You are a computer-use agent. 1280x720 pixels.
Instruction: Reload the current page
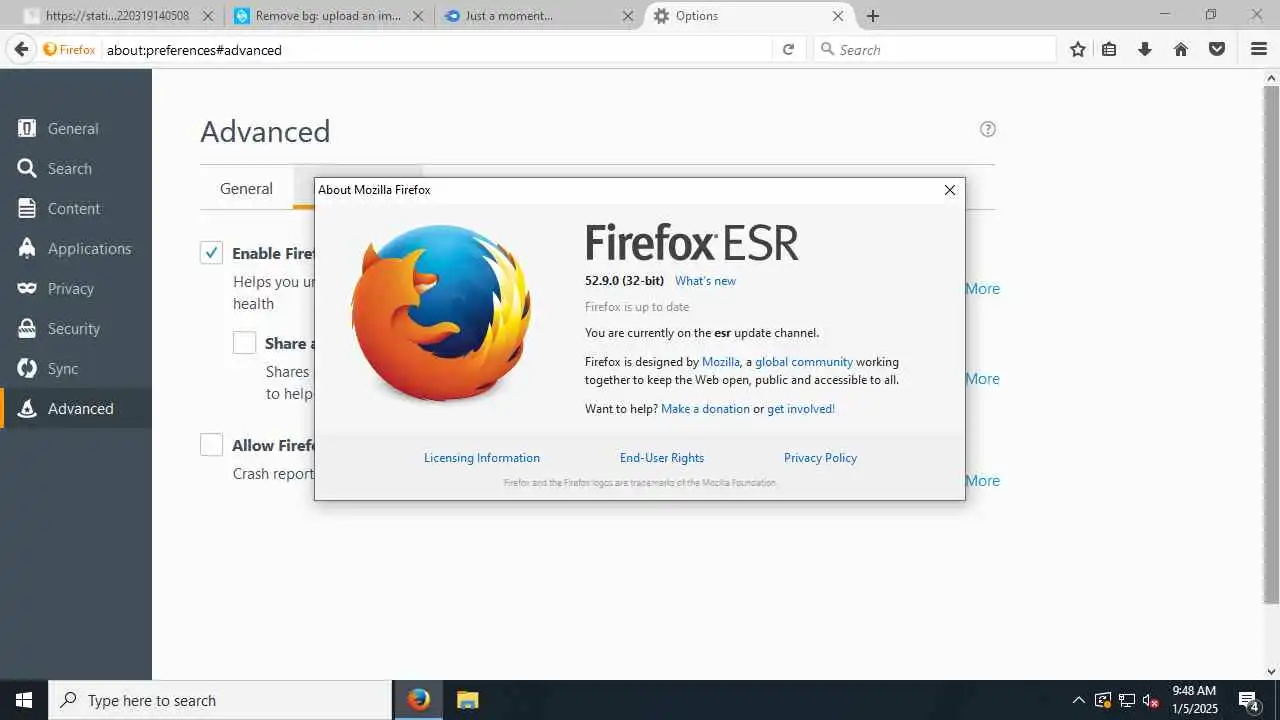click(x=788, y=49)
